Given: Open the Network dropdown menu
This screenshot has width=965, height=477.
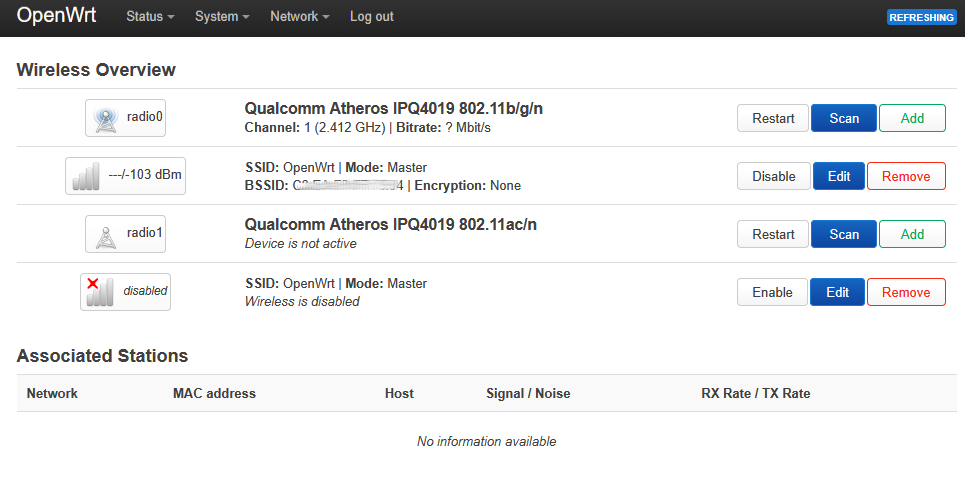Looking at the screenshot, I should pos(299,17).
